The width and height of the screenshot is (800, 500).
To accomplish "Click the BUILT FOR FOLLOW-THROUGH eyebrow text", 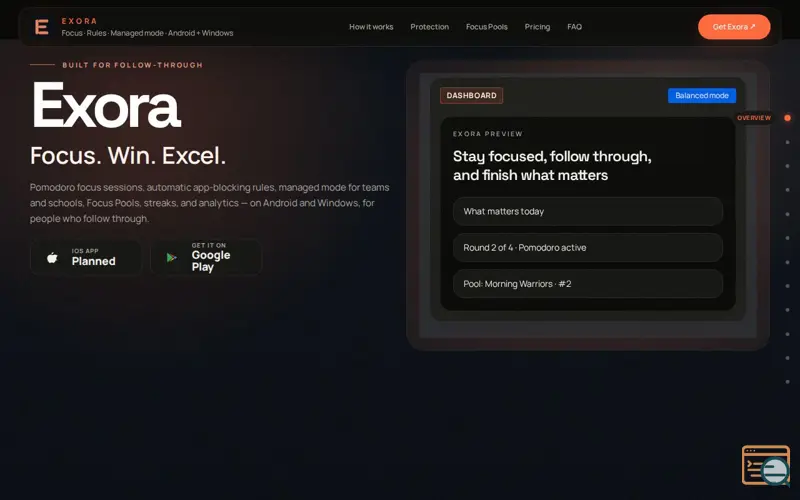I will coord(133,65).
